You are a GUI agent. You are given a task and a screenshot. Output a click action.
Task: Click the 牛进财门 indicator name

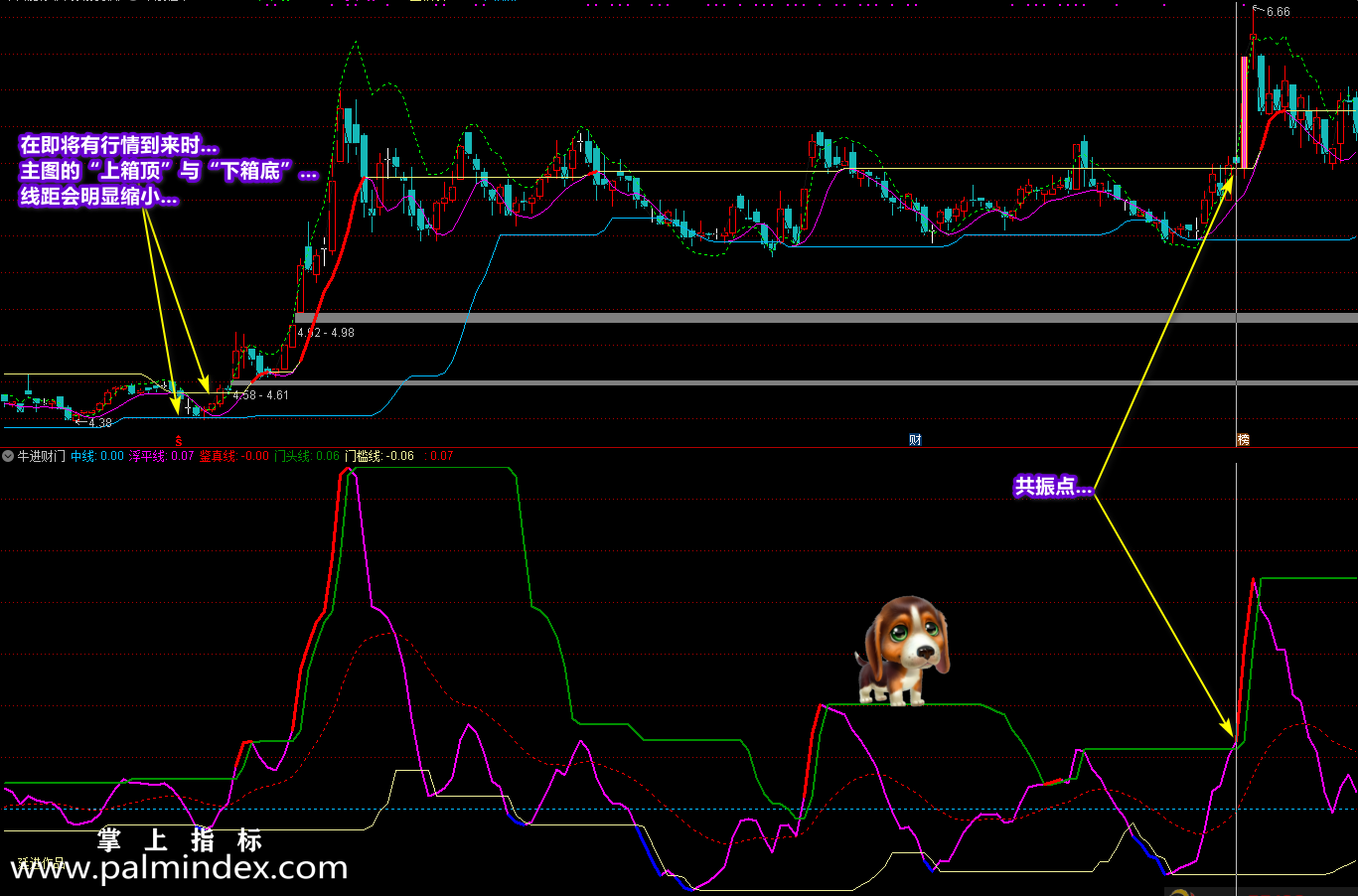click(x=42, y=456)
